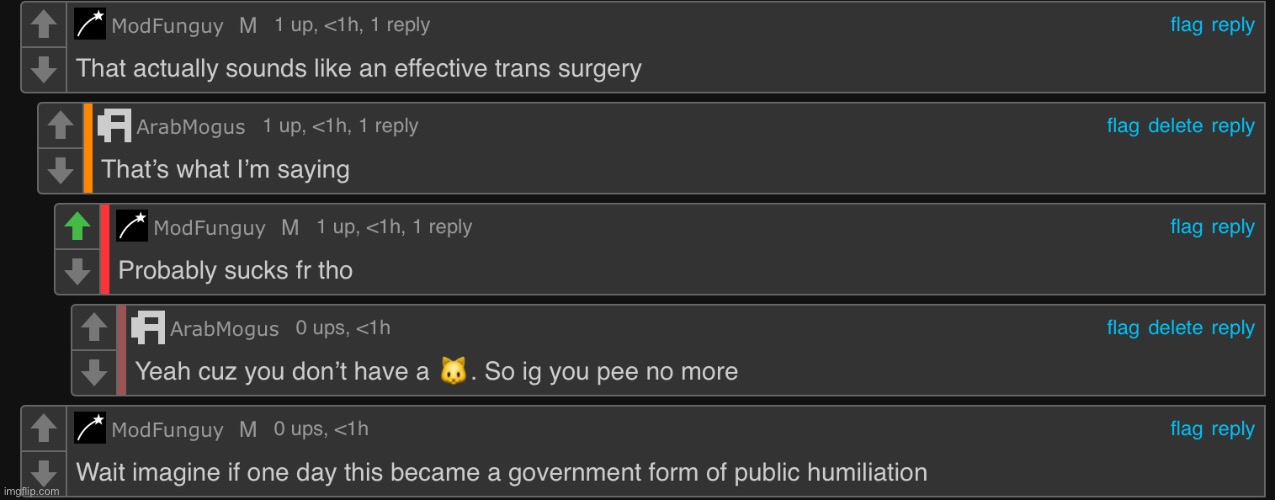
Task: Downvote the 'Probably sucks fr tho' comment
Action: (77, 271)
